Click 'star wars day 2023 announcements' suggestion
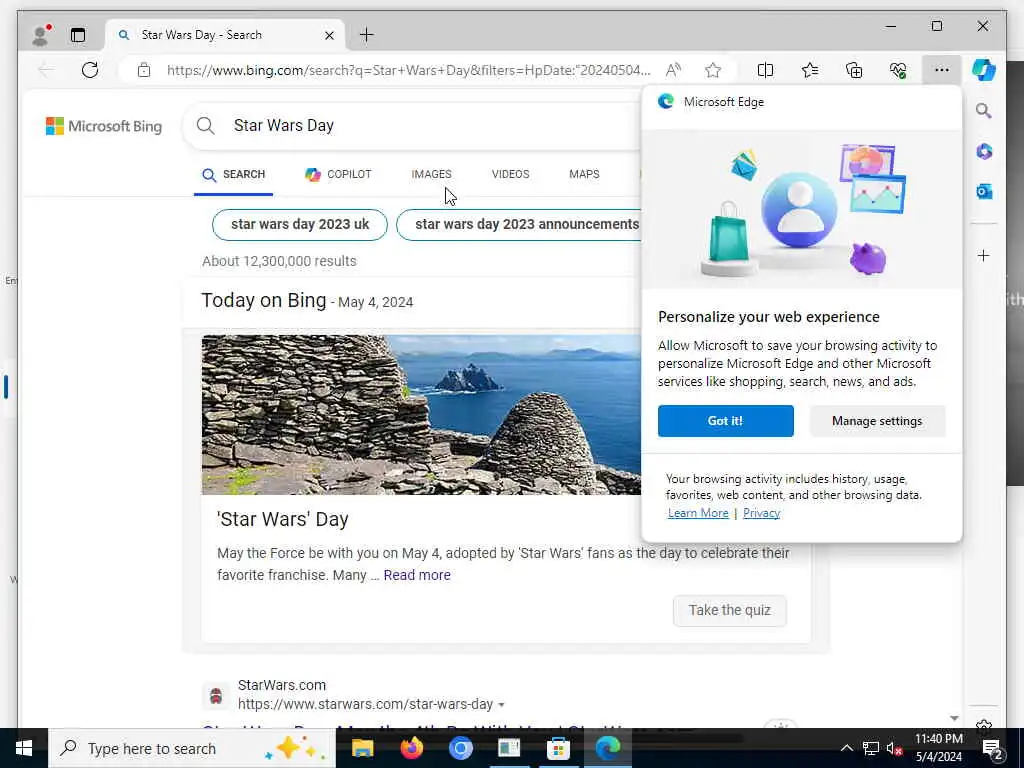This screenshot has height=768, width=1024. click(x=520, y=224)
